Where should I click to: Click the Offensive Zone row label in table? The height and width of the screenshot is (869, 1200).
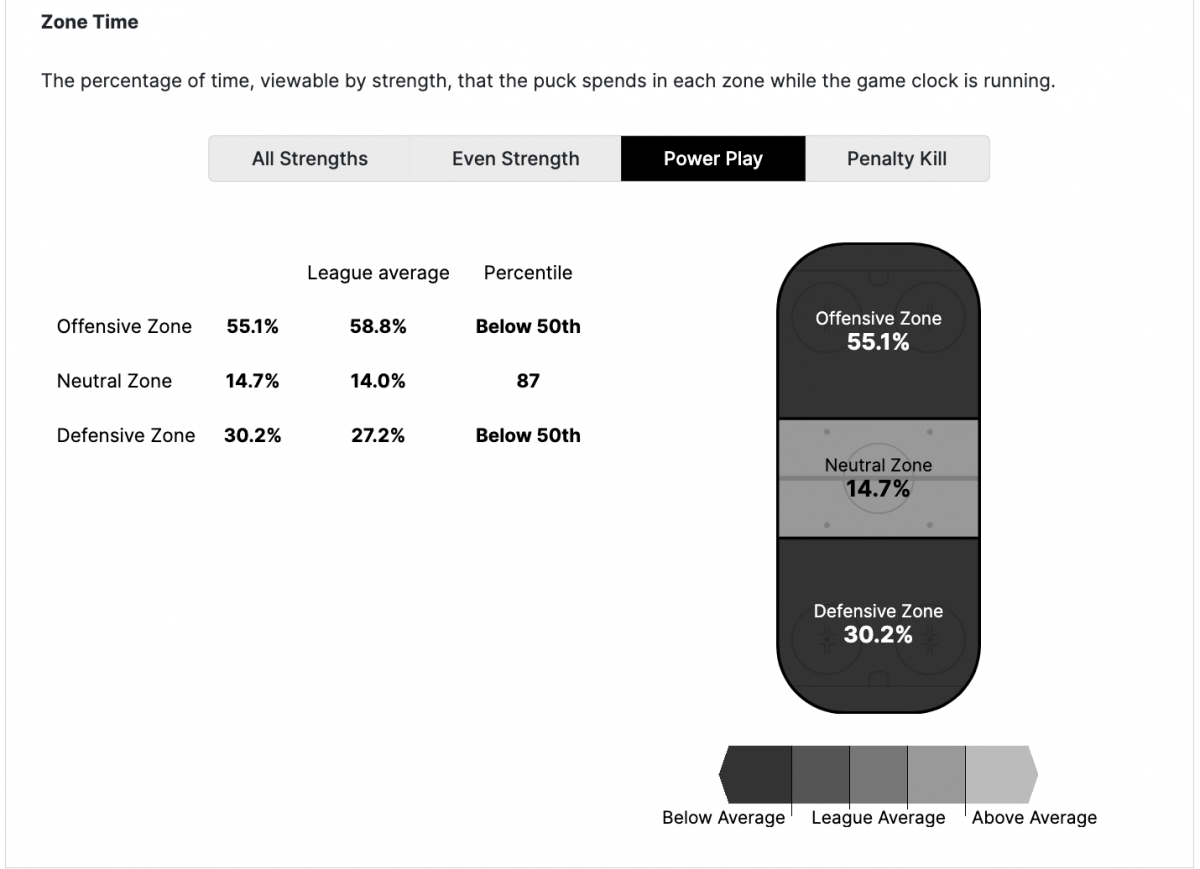point(124,327)
